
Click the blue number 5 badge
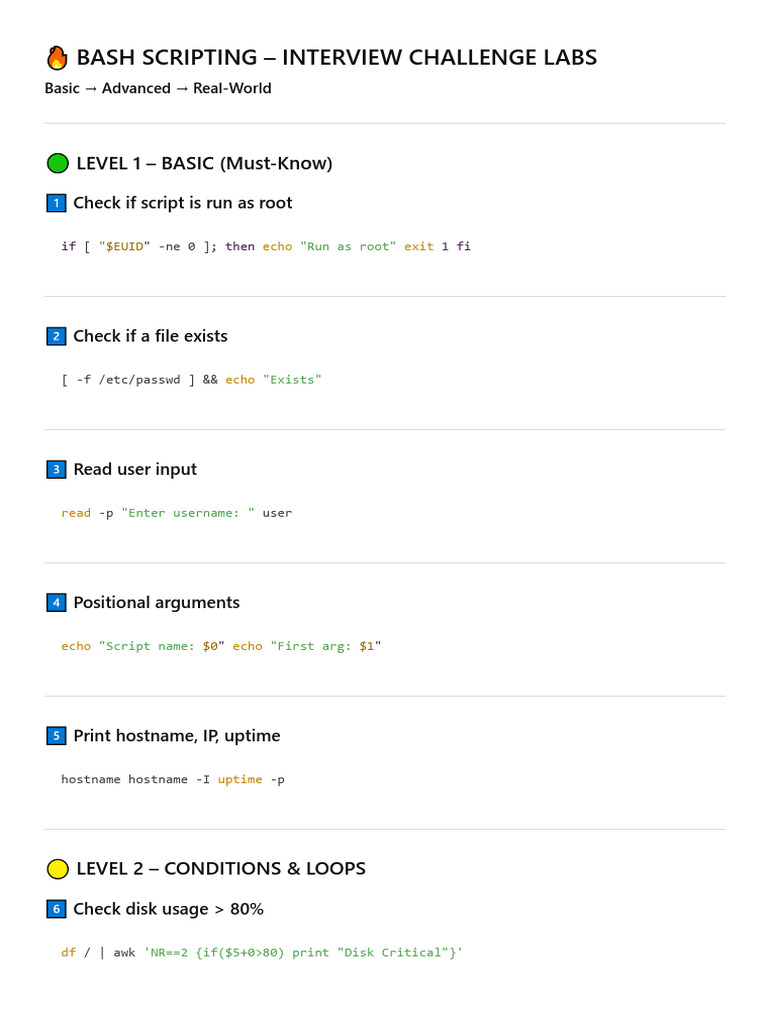pos(56,736)
